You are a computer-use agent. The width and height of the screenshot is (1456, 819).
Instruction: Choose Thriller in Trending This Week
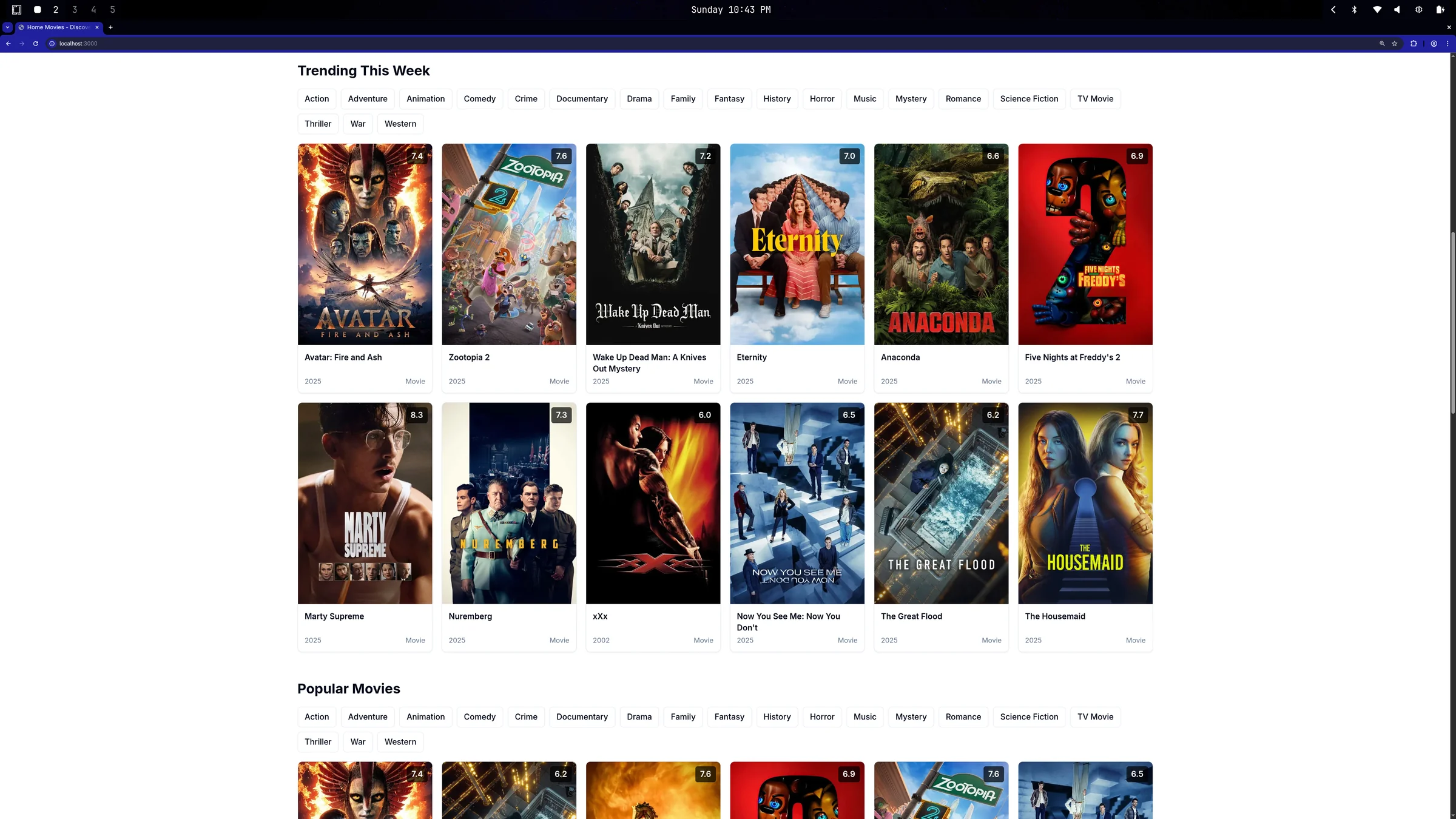pos(318,124)
